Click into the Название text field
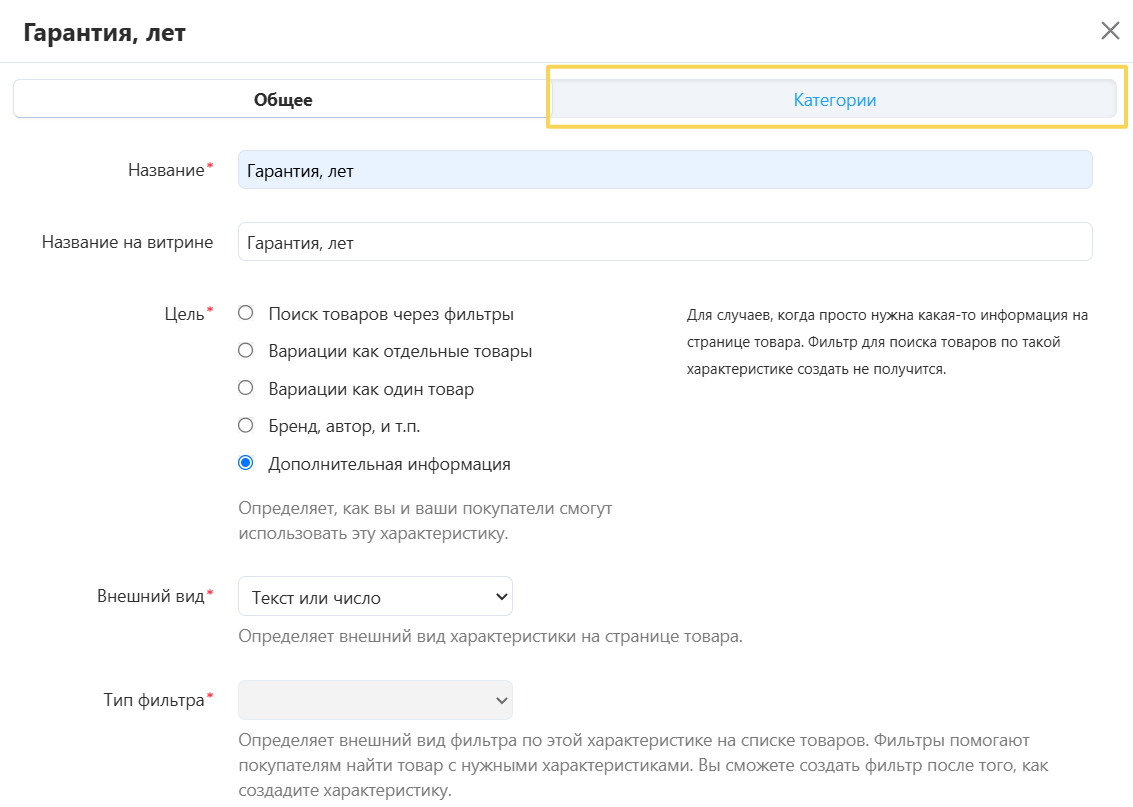 664,170
